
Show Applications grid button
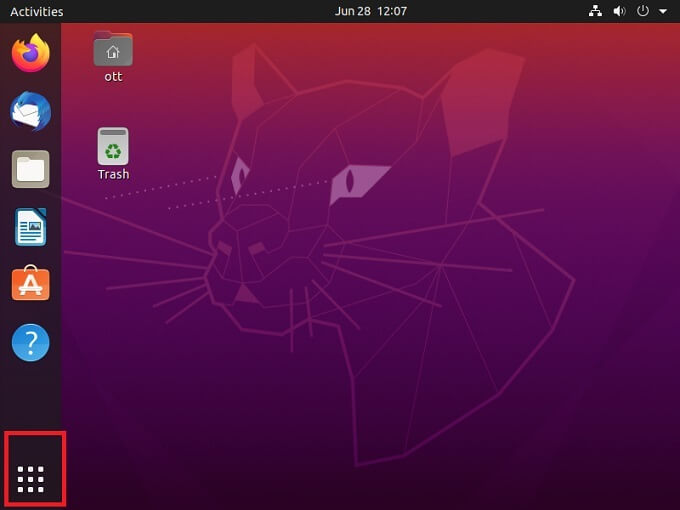30,479
